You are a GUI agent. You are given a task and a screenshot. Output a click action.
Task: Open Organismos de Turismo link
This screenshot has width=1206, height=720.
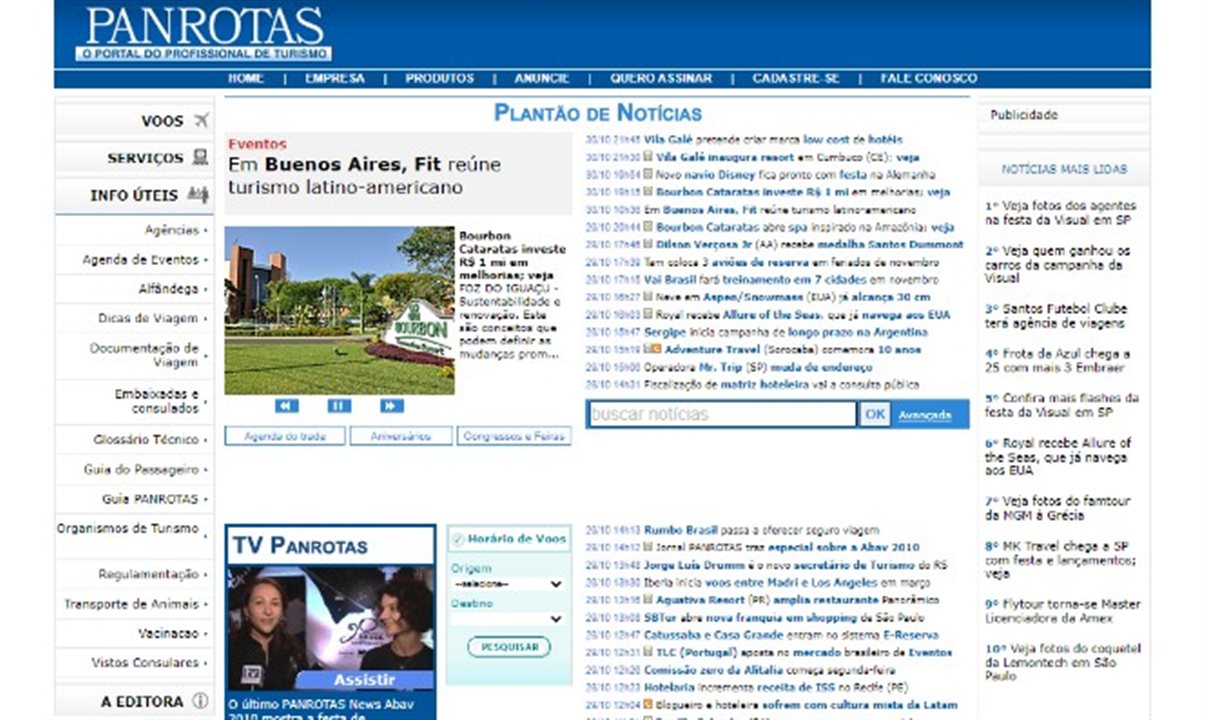[128, 528]
